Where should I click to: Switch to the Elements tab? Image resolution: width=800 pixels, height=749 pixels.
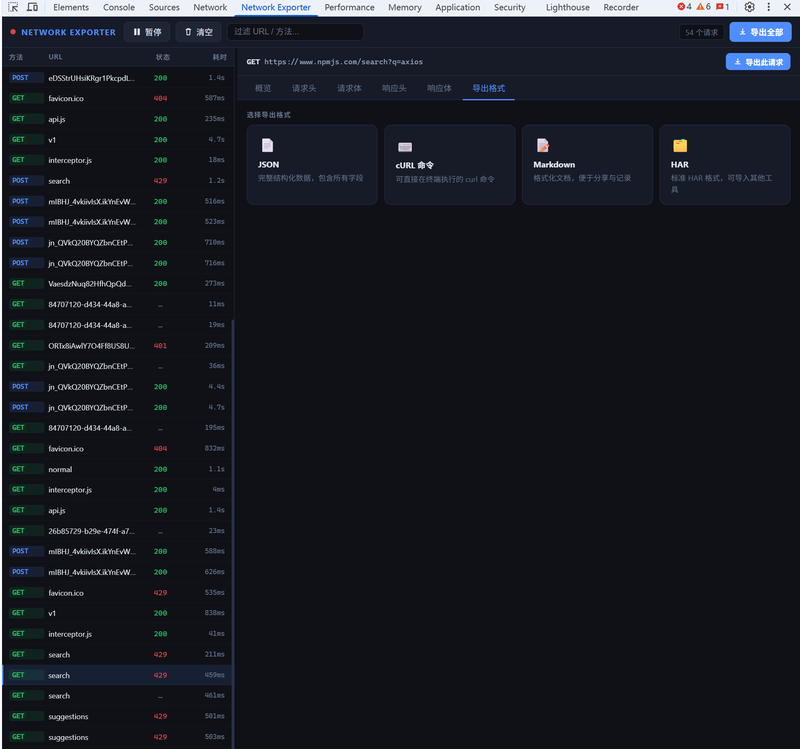coord(71,7)
